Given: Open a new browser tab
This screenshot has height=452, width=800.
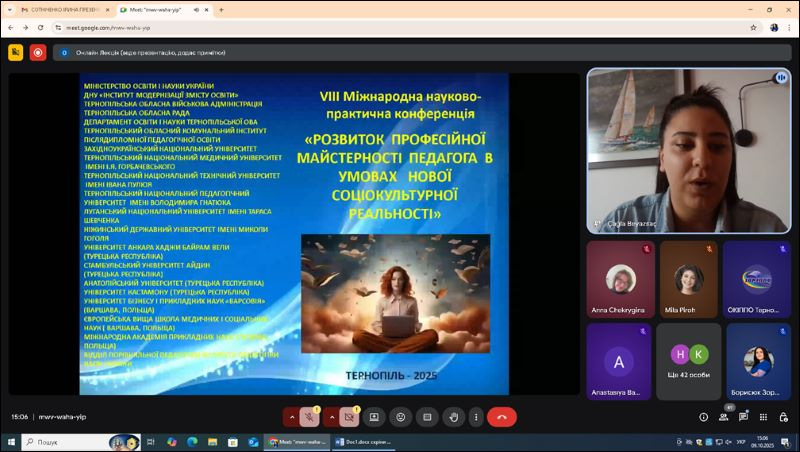Looking at the screenshot, I should [221, 9].
